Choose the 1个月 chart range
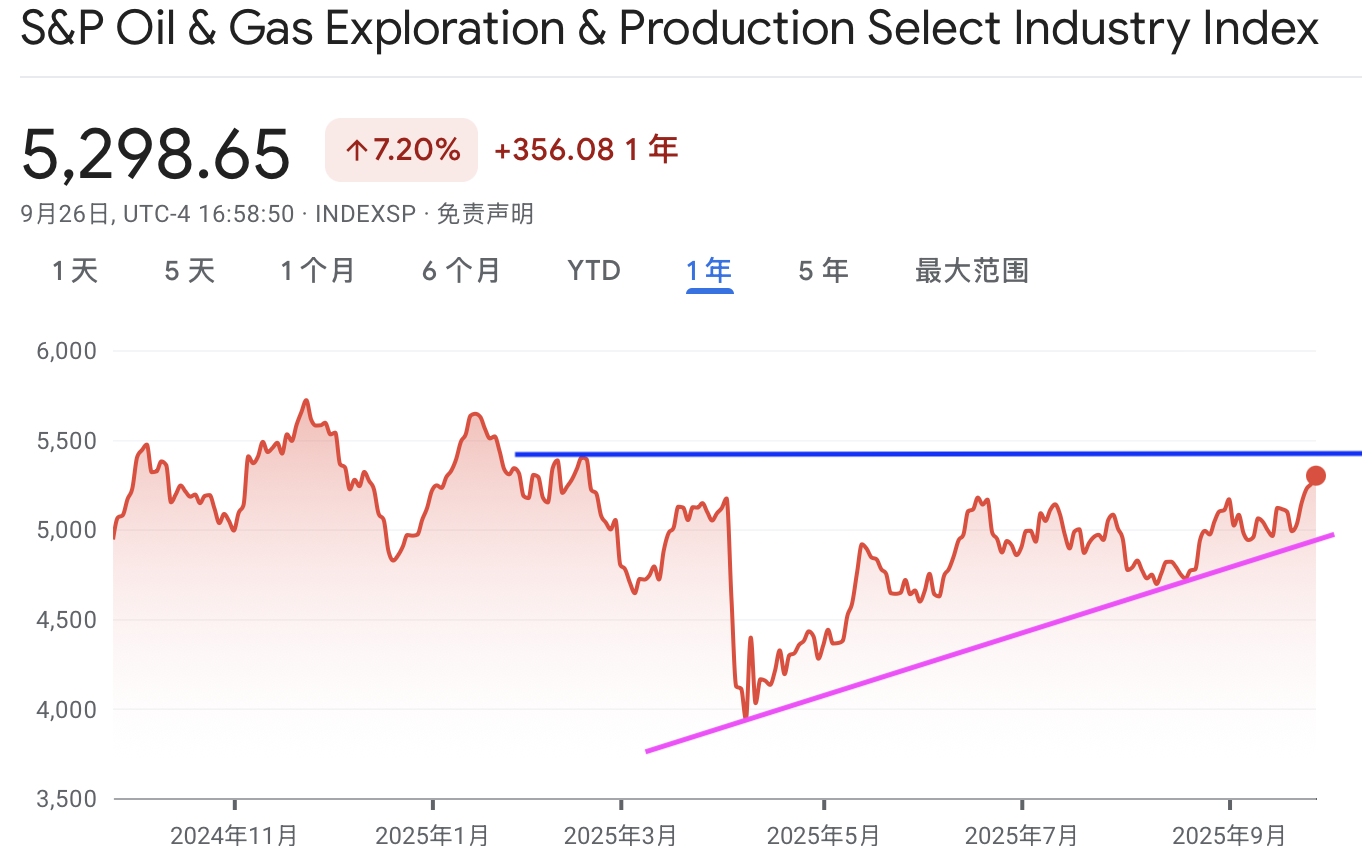This screenshot has width=1362, height=868. [318, 270]
